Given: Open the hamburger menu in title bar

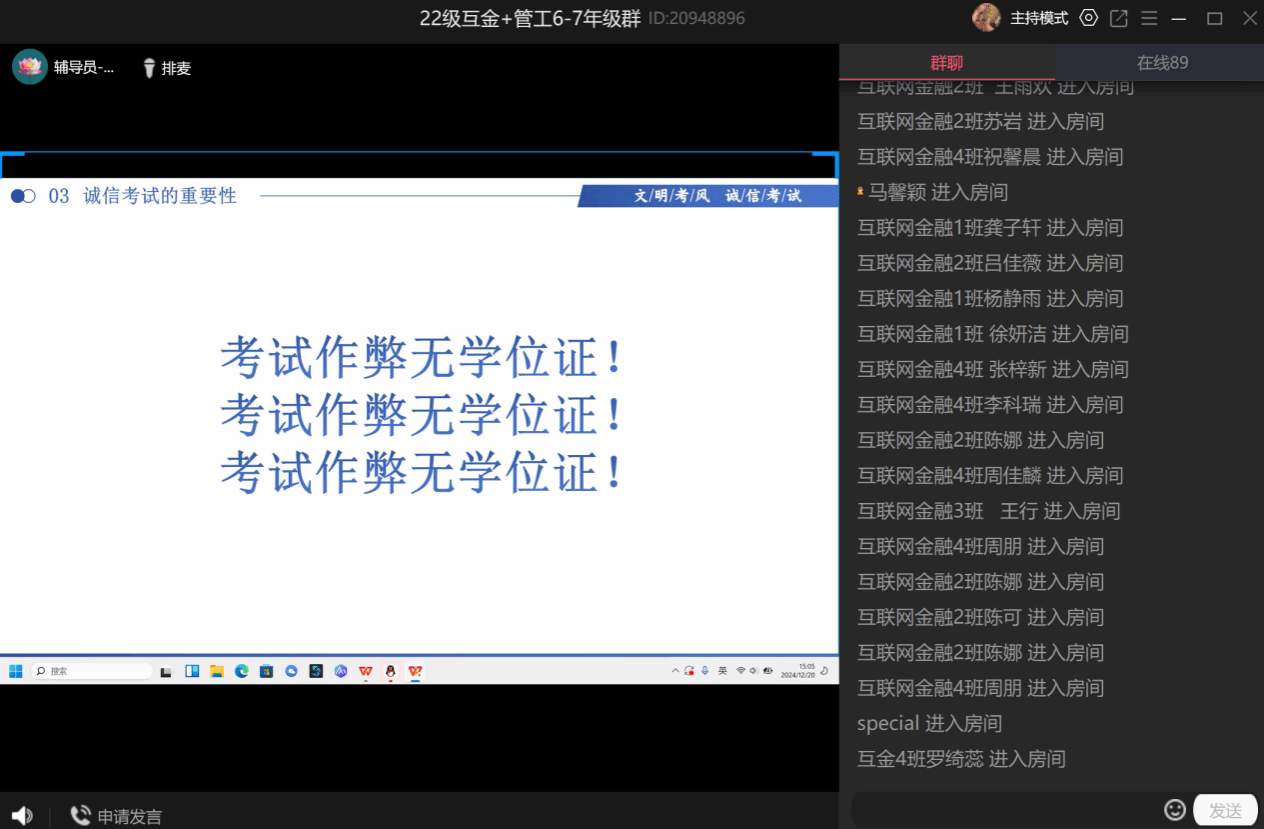Looking at the screenshot, I should pos(1149,18).
